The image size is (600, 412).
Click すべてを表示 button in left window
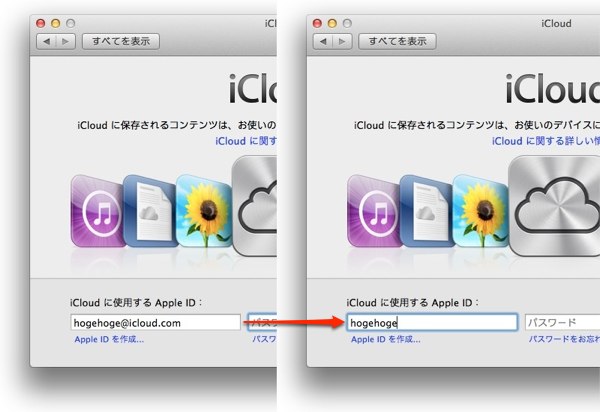[x=121, y=41]
